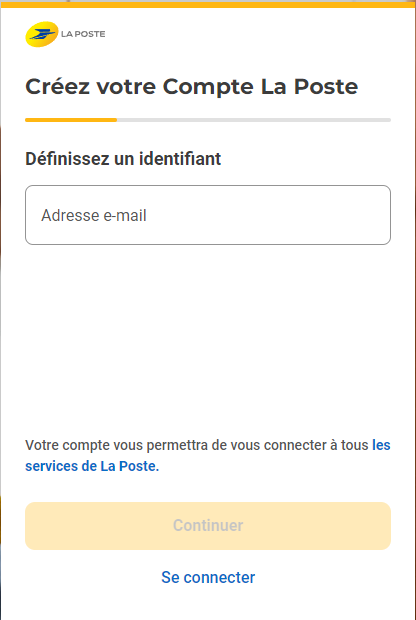The width and height of the screenshot is (416, 620).
Task: Click the Continuer button
Action: (x=208, y=526)
